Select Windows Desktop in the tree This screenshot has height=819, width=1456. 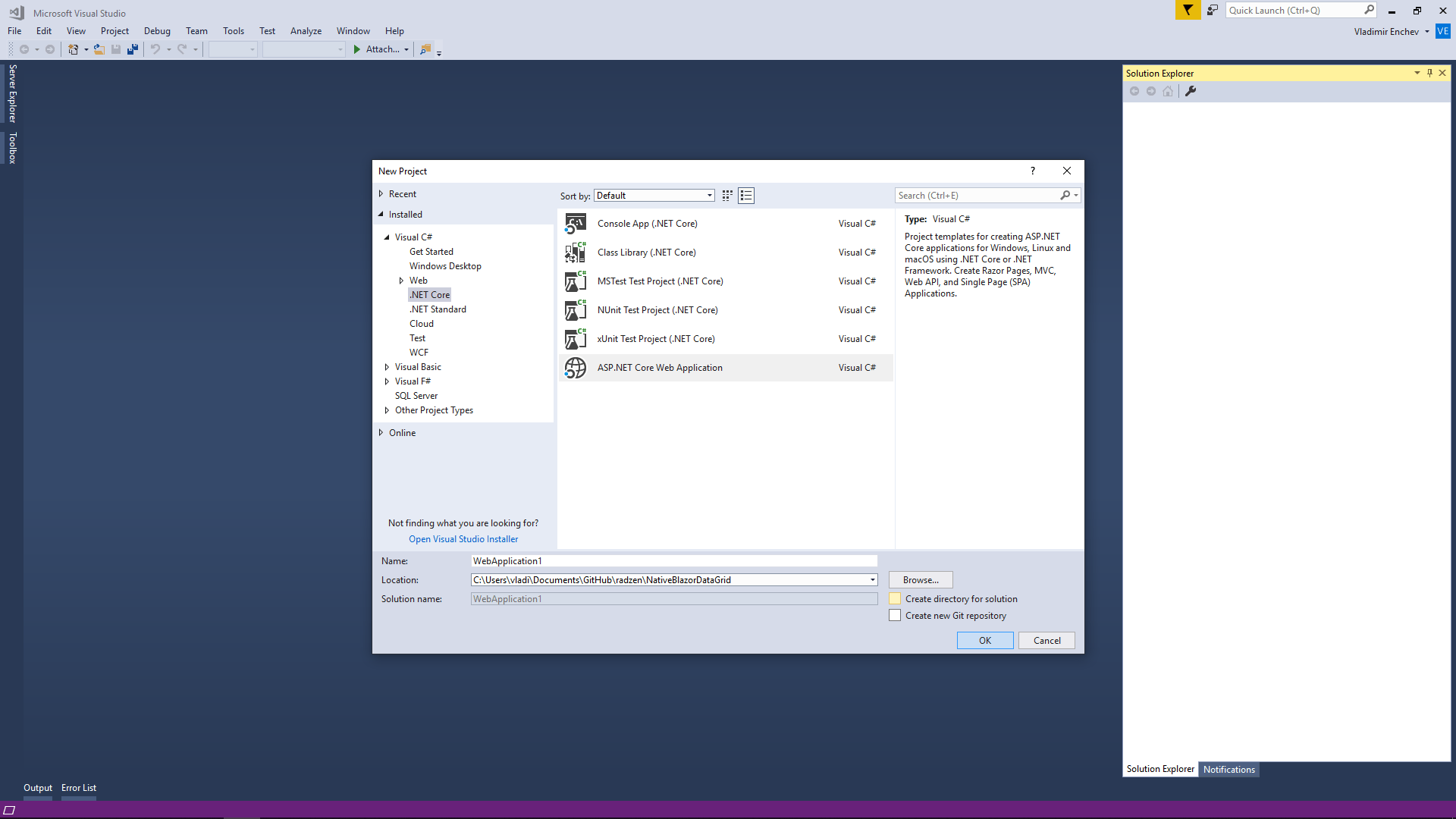point(445,266)
